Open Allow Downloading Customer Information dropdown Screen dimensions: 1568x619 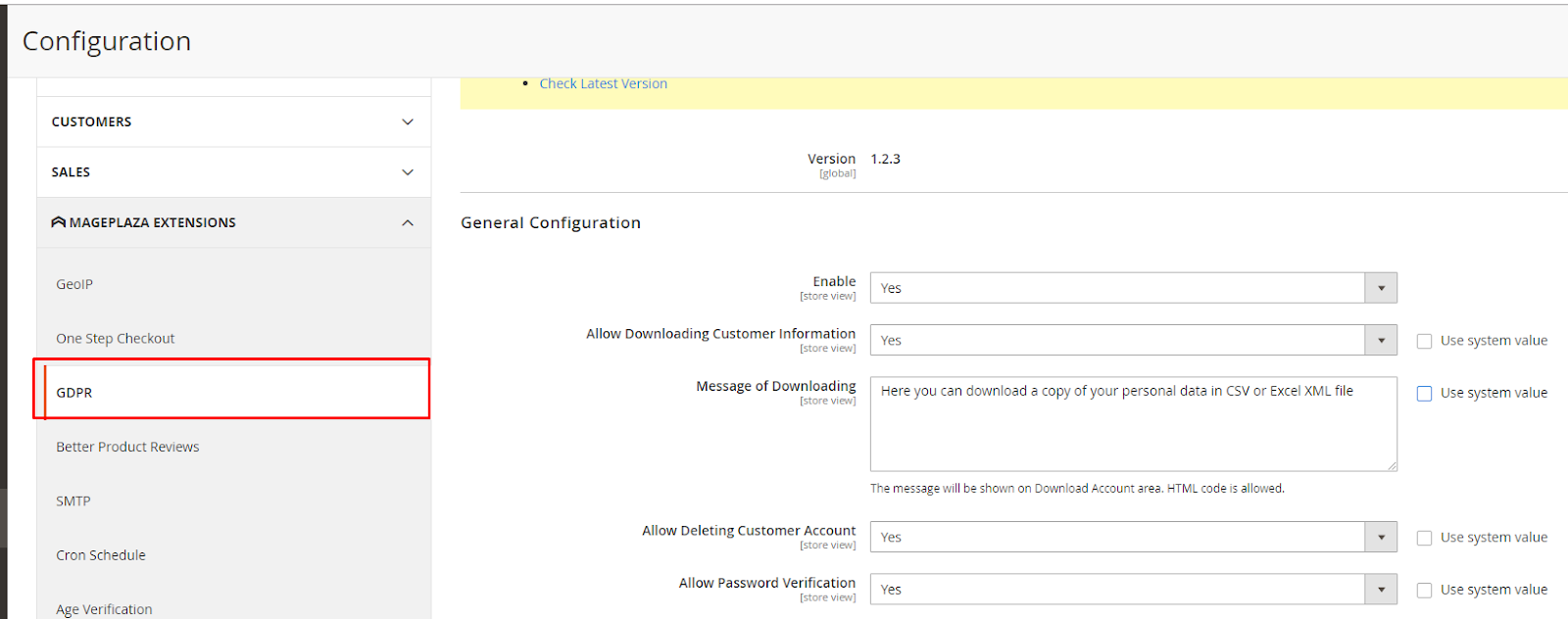[x=1133, y=340]
